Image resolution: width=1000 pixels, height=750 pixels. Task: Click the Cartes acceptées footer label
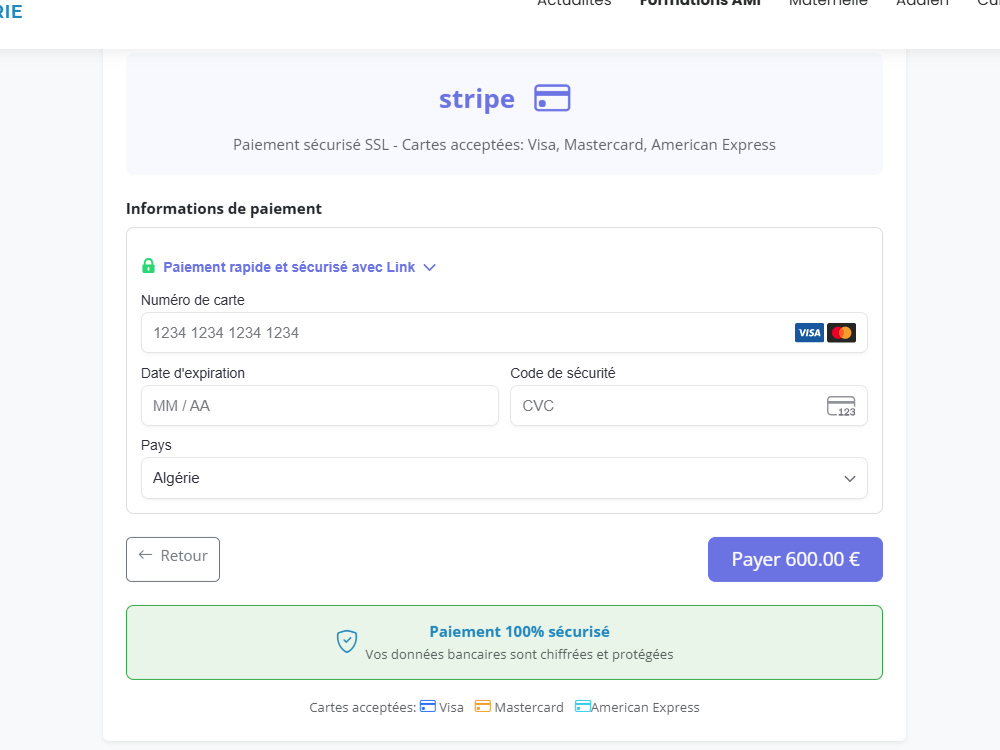click(362, 707)
